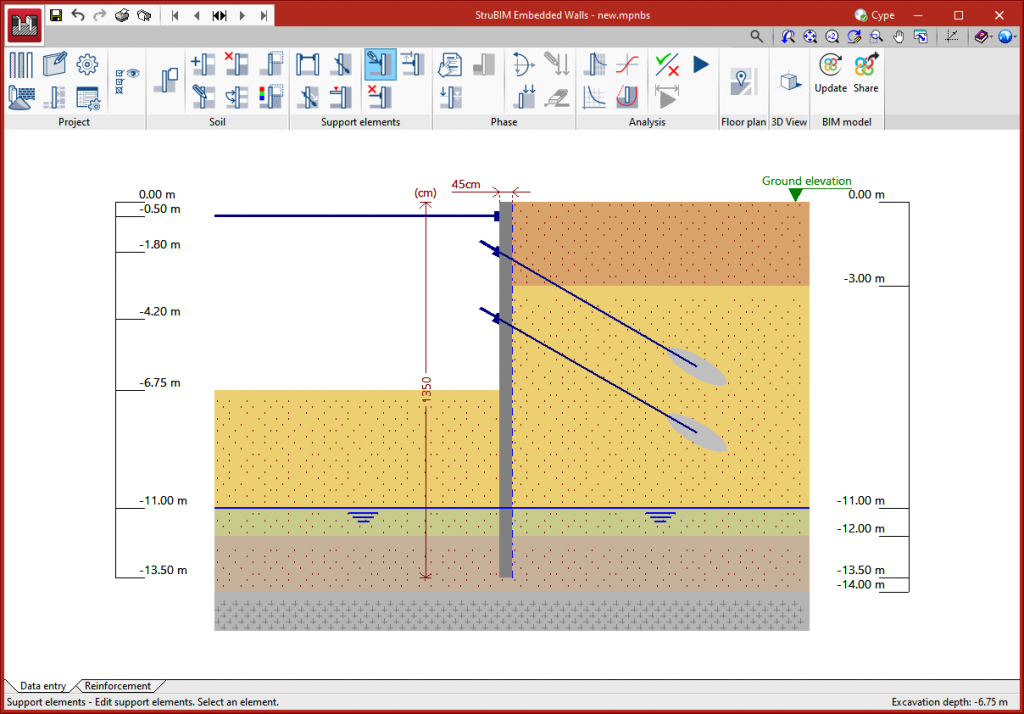Switch to the Reinforcement tab
This screenshot has width=1024, height=714.
click(x=118, y=686)
